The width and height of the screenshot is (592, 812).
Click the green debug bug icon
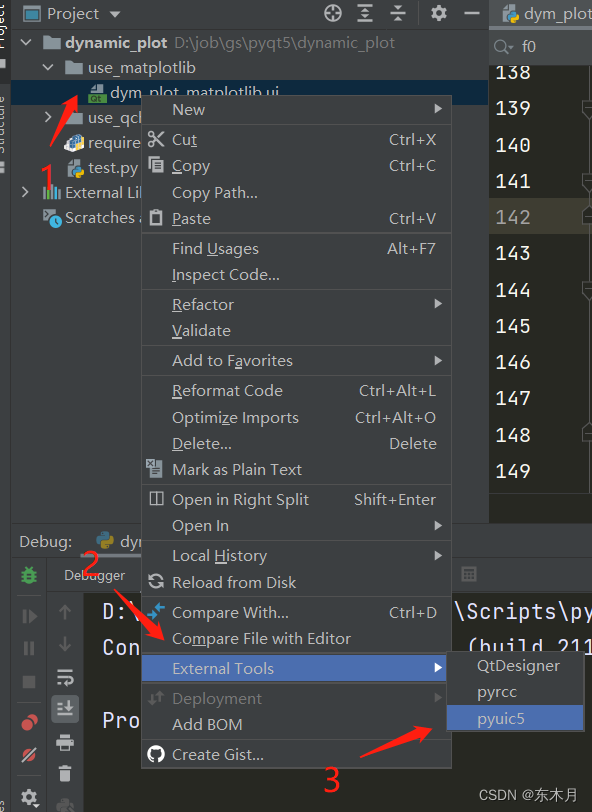[x=29, y=575]
